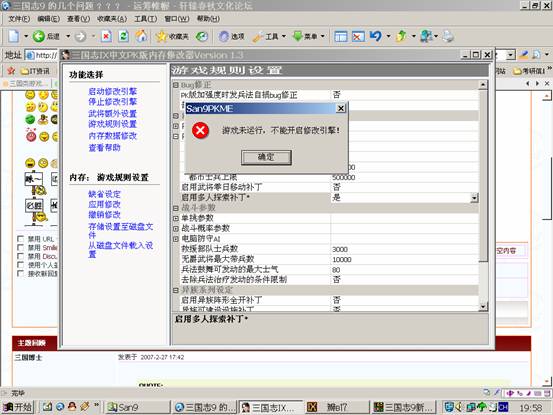Click the 工具 wrench icon in toolbar
The height and width of the screenshot is (415, 553).
(258, 37)
